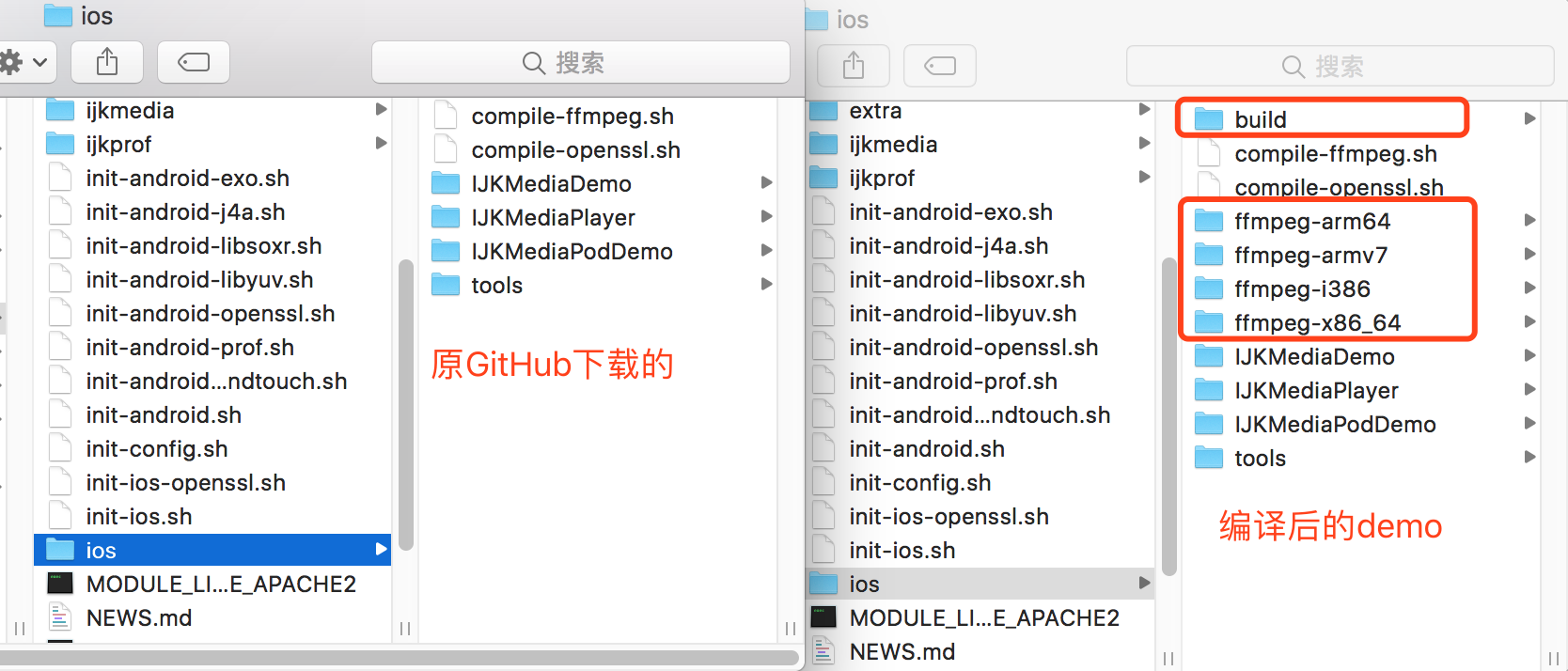Screen dimensions: 1568x671
Task: Open the gear action menu in left window
Action: (24, 62)
